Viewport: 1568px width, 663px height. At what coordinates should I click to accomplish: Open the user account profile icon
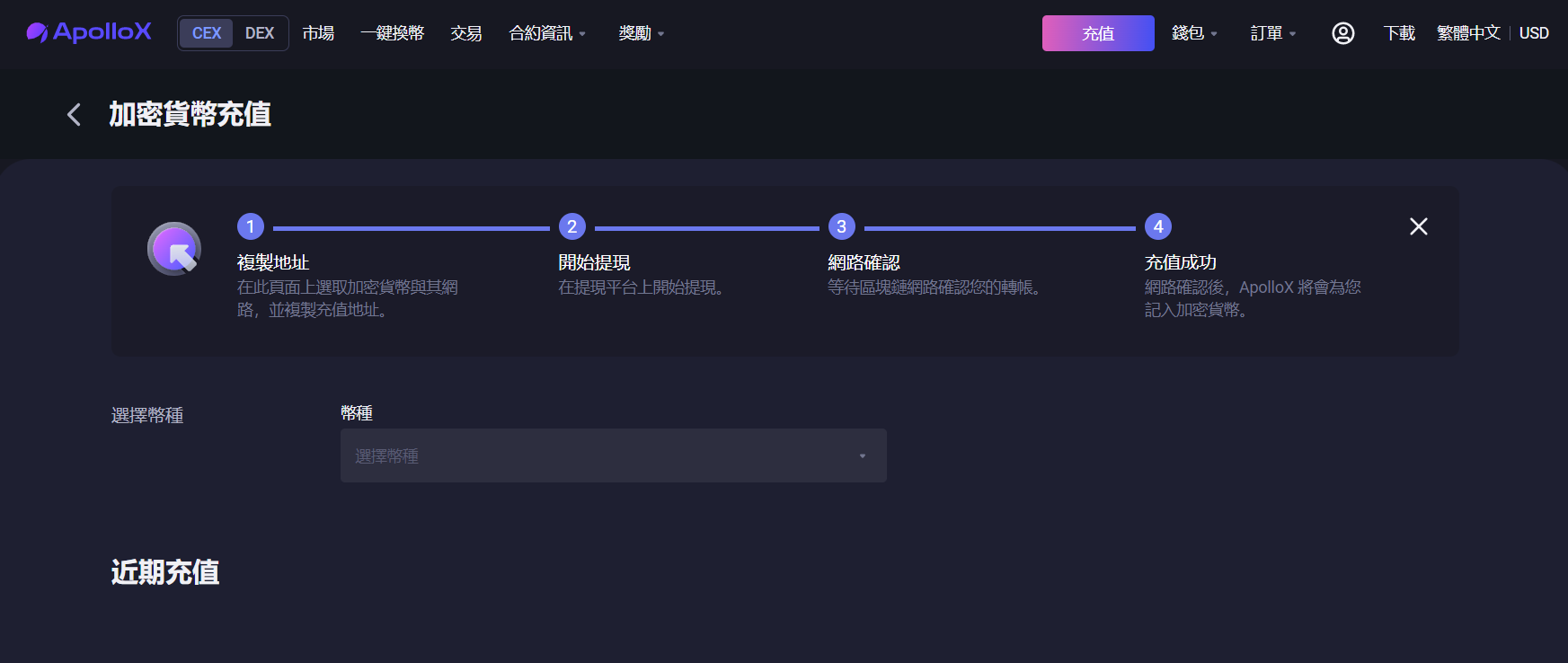1342,33
